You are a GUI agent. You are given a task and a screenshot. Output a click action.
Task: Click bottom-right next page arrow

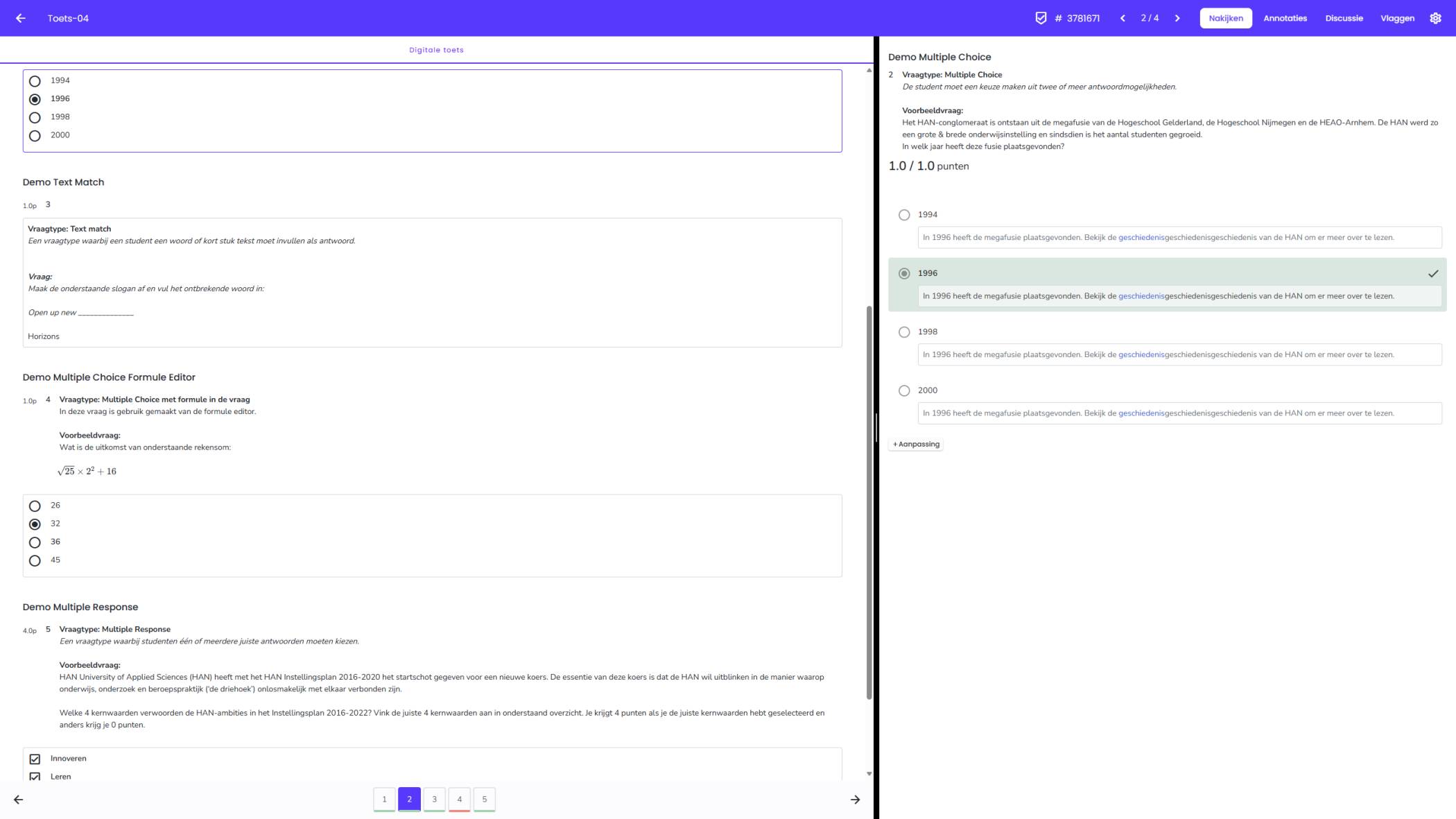pos(855,800)
